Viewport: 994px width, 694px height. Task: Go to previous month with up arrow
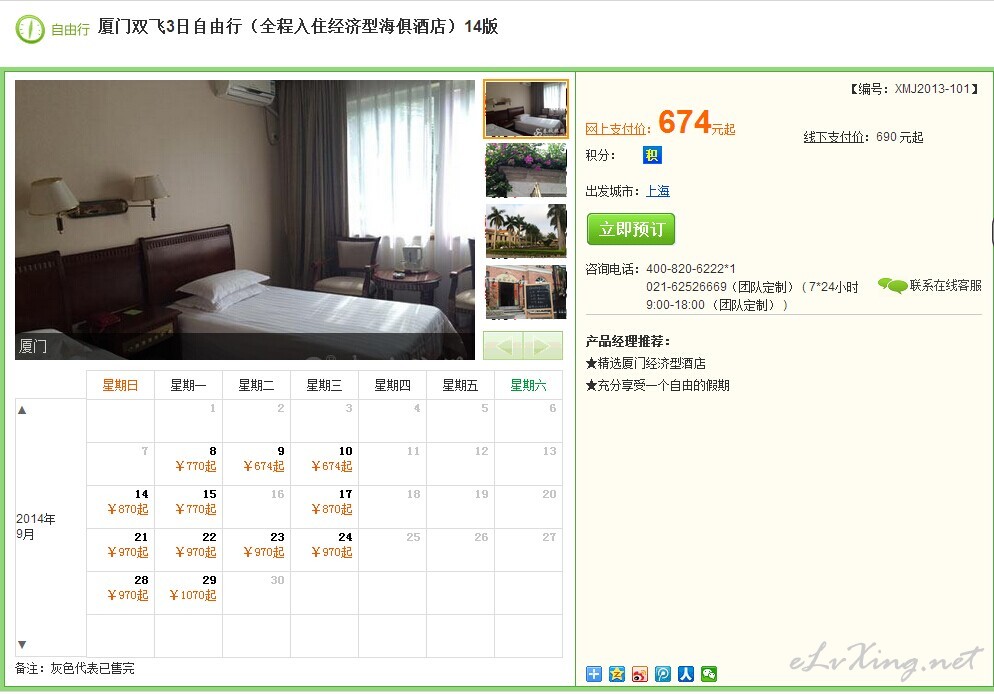[22, 410]
